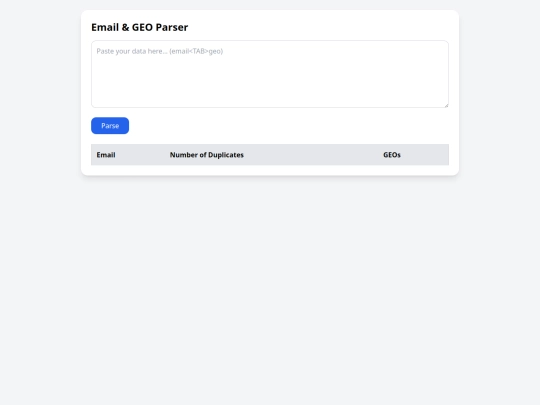The height and width of the screenshot is (405, 540).
Task: Click the "Paste your data here" placeholder text
Action: point(132,51)
